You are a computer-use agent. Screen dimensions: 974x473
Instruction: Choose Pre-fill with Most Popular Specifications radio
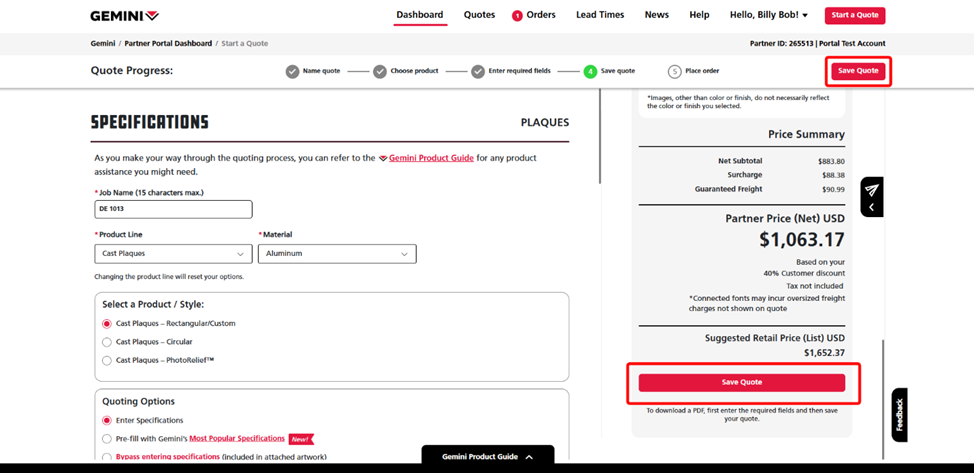click(x=107, y=439)
